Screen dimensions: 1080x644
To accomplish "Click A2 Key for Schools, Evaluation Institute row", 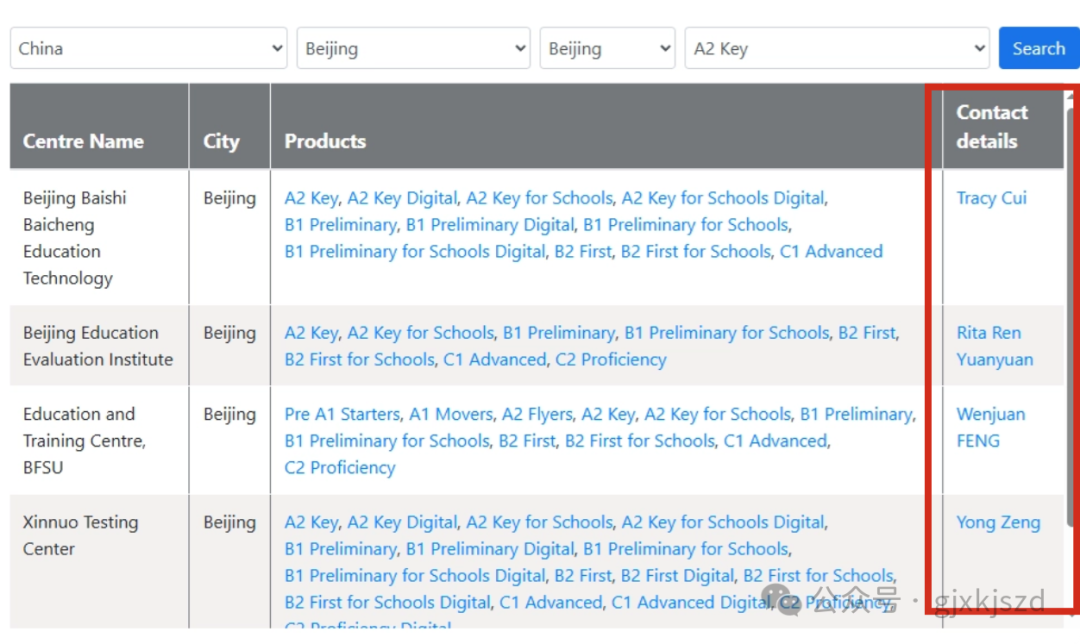I will click(420, 333).
